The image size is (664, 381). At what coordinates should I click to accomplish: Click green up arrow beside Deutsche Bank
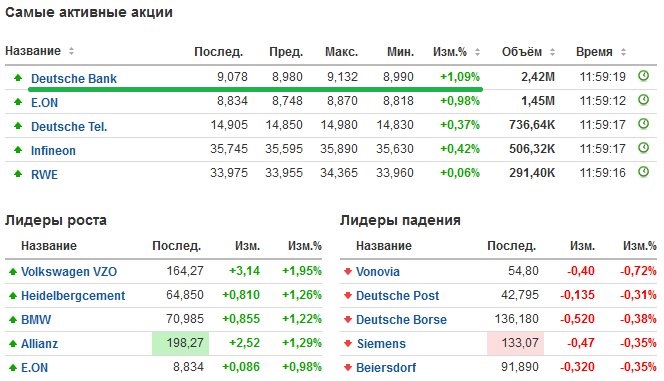point(18,77)
